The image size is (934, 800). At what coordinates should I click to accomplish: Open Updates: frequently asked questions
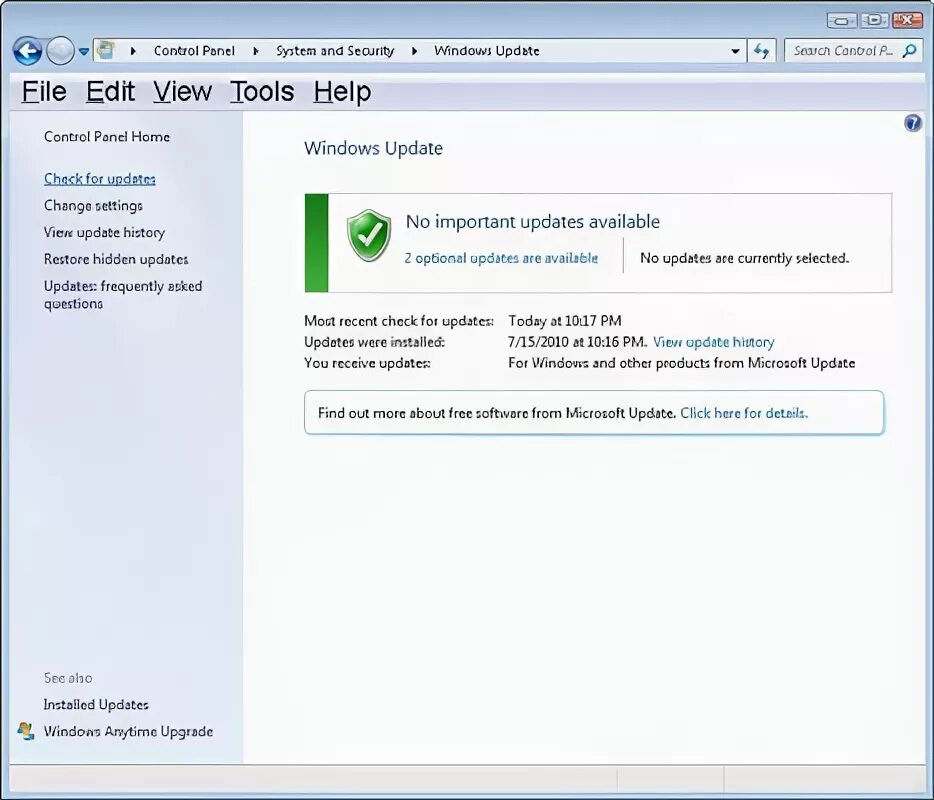123,295
